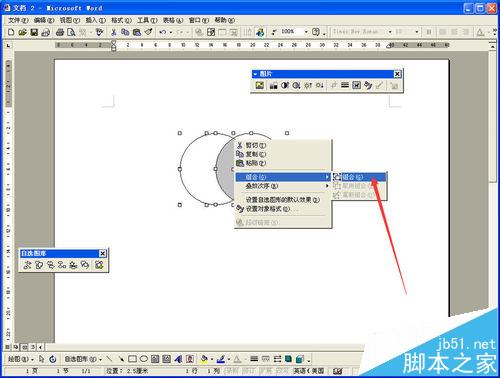Choose 设置对象格式 in context menu

click(x=283, y=209)
